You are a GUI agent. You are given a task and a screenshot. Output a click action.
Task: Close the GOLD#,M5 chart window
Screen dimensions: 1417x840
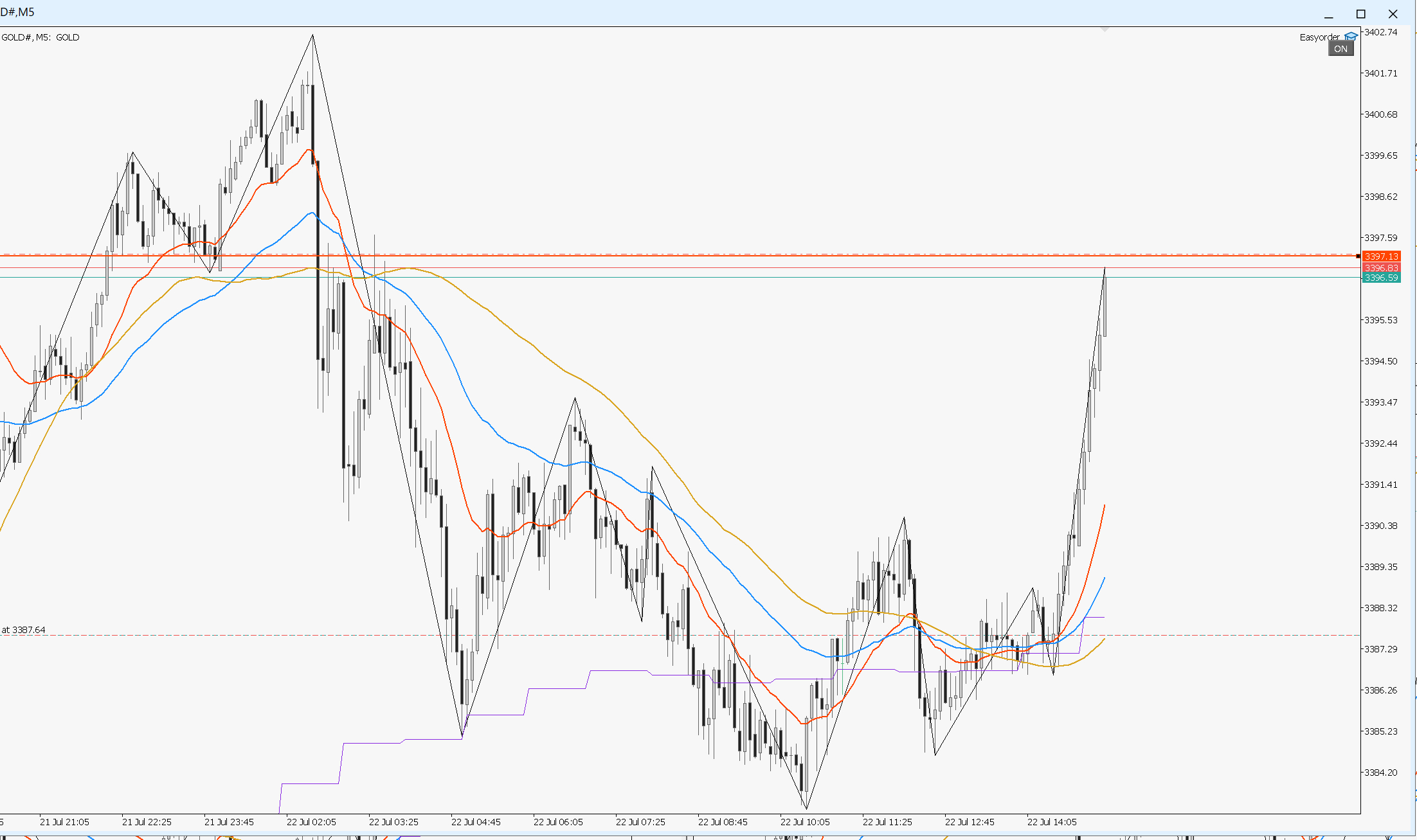[x=1393, y=14]
